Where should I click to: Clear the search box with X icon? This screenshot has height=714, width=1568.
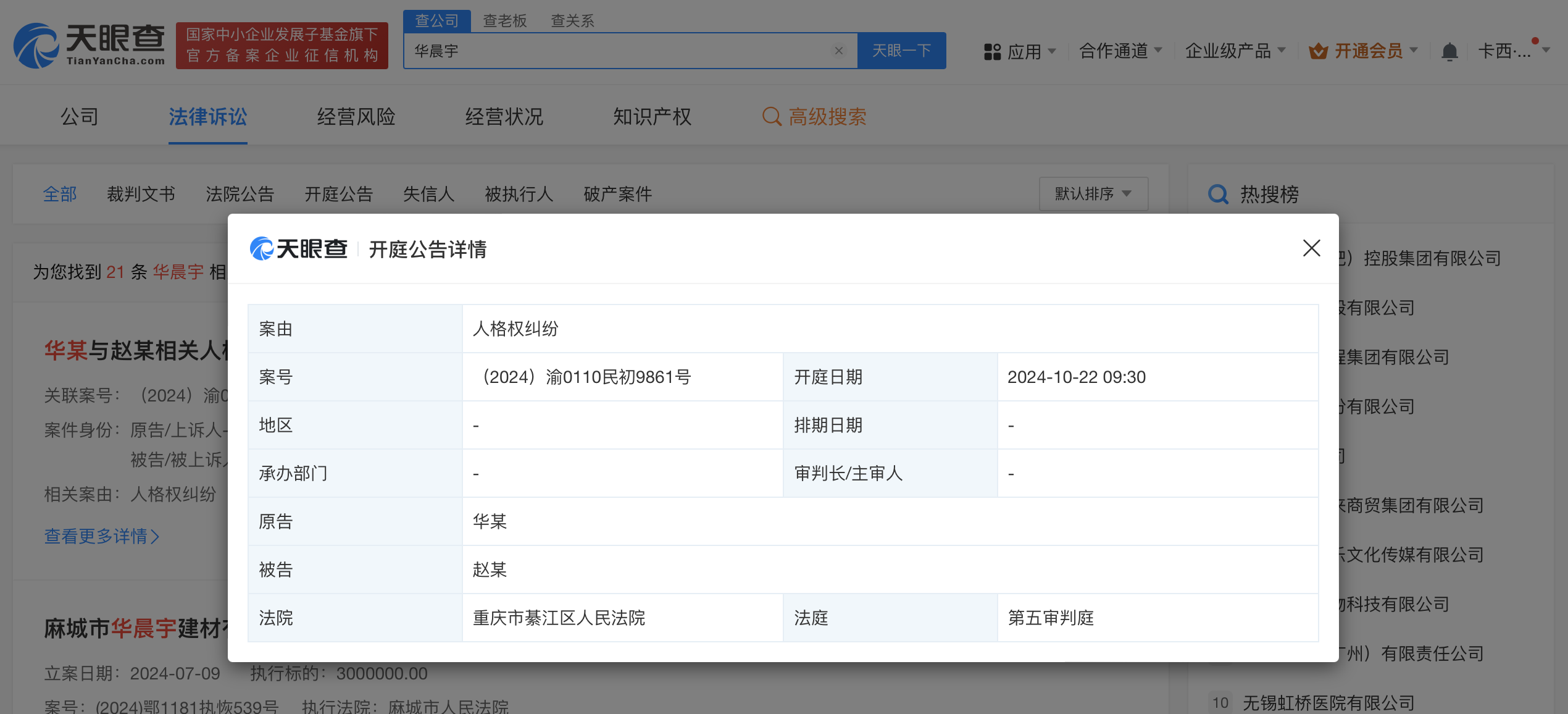click(838, 51)
